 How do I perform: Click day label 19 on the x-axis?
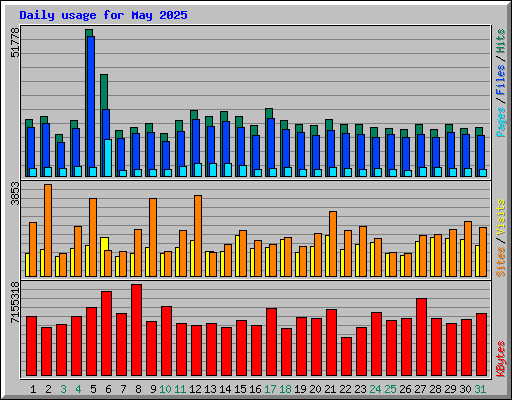[300, 389]
